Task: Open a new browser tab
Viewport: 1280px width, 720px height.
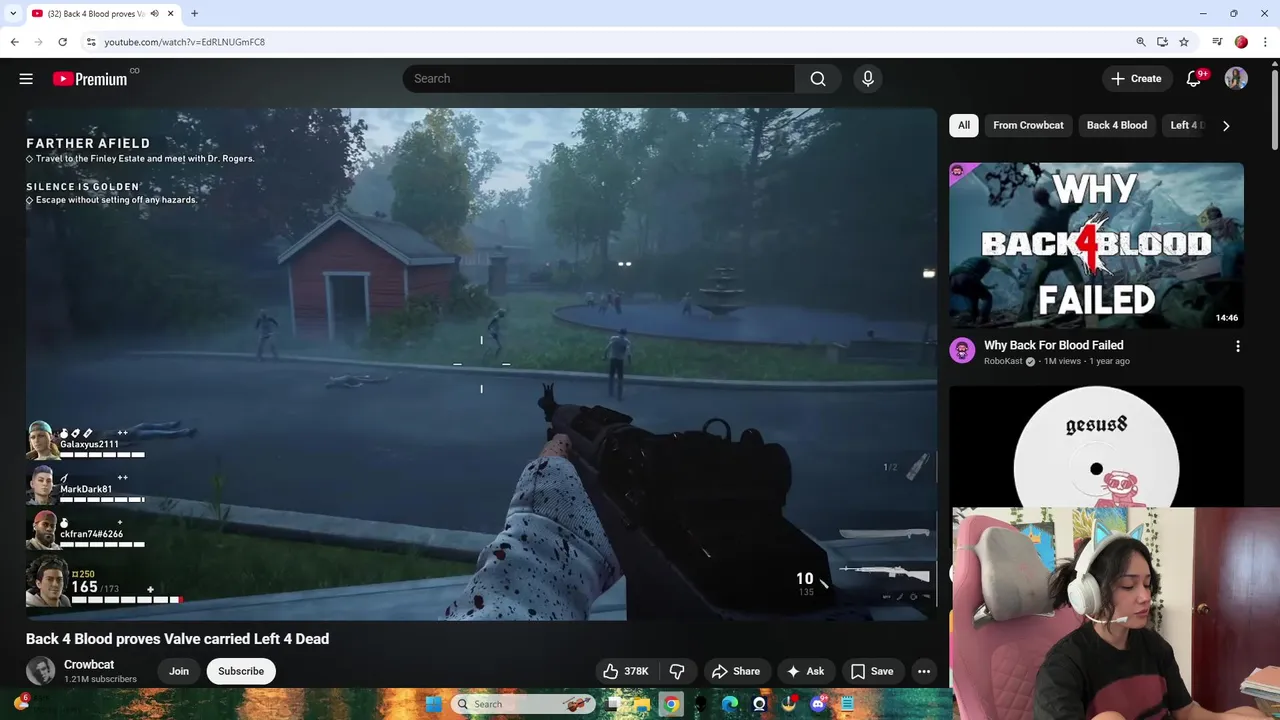Action: click(194, 14)
